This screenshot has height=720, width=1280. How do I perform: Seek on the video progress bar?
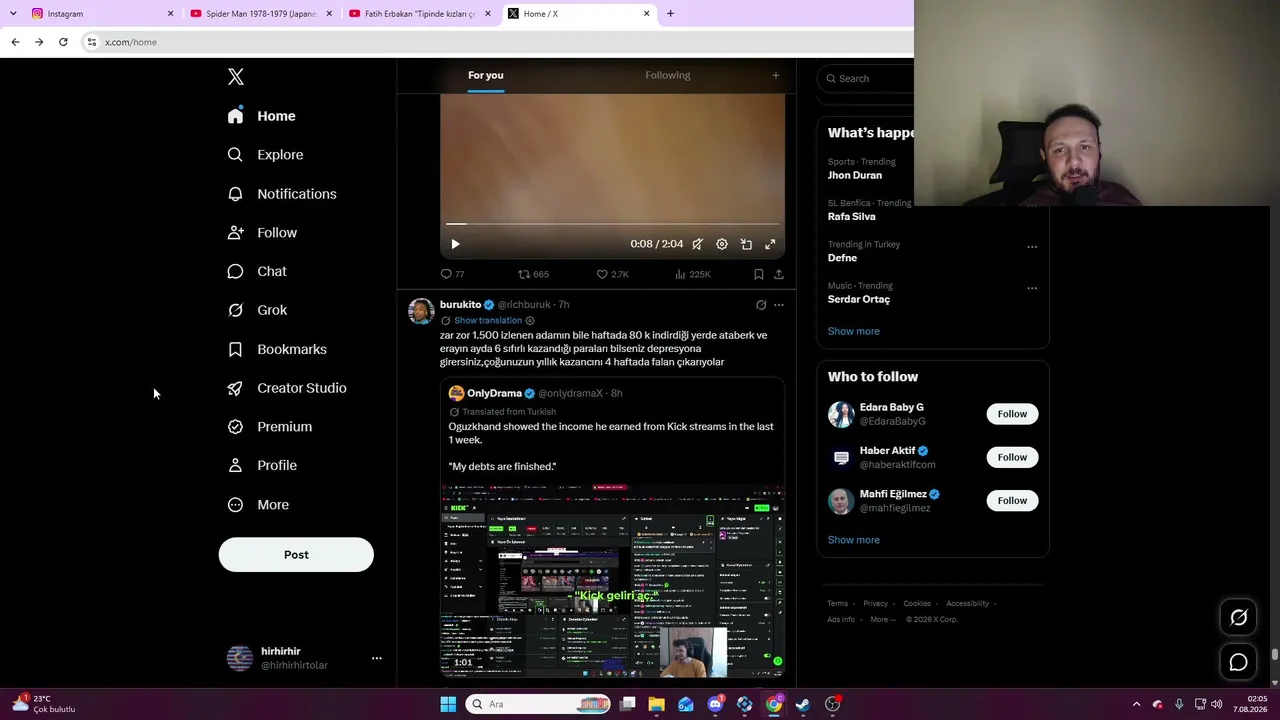tap(612, 224)
